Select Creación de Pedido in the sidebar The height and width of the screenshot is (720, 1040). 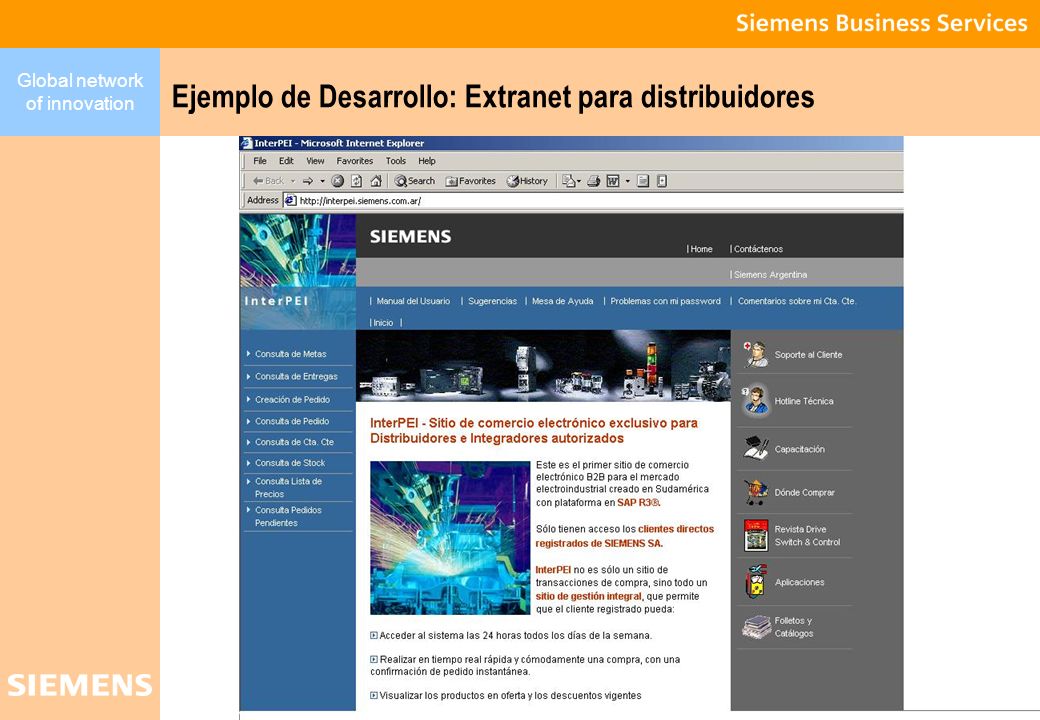tap(292, 400)
